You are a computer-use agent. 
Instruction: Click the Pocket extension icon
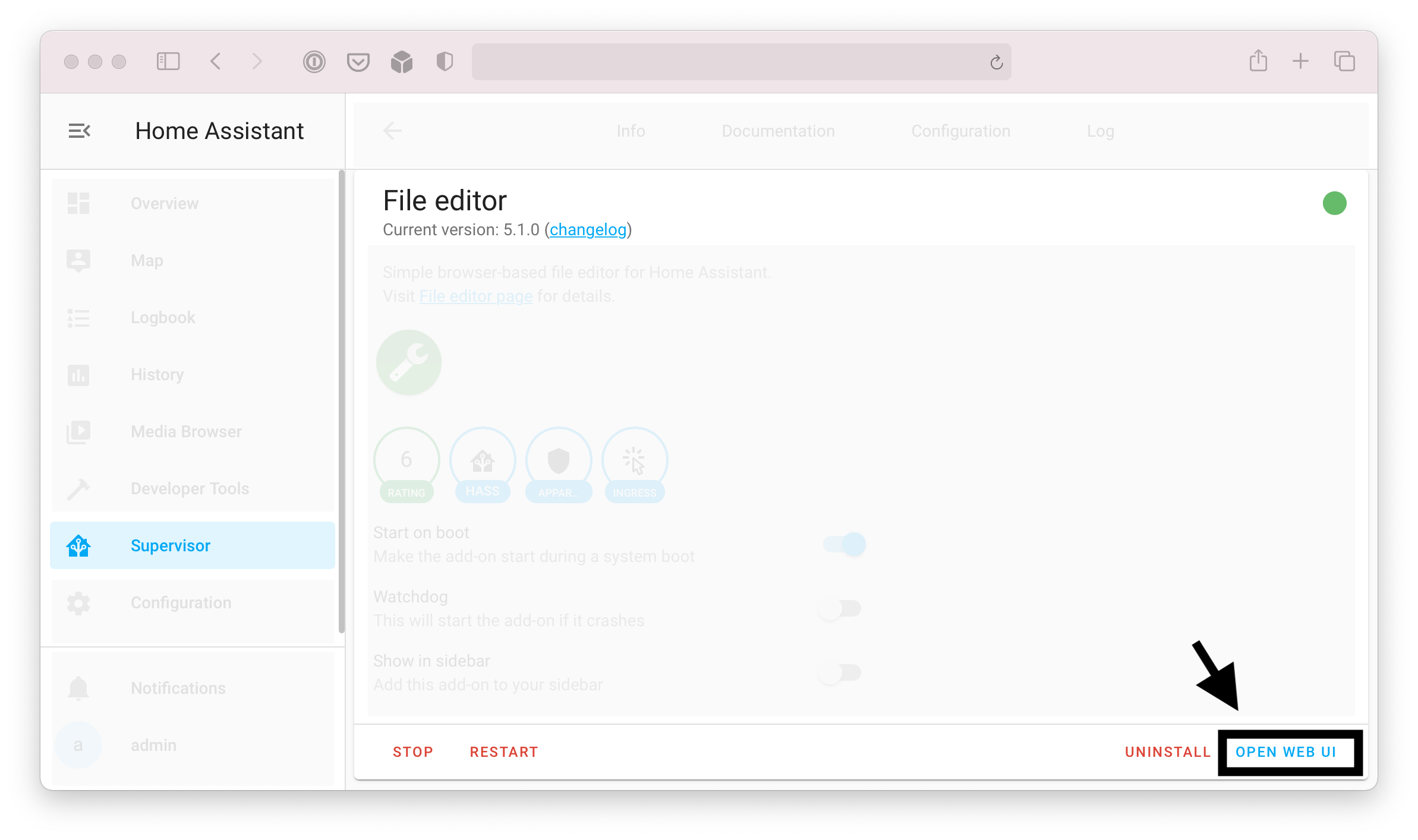(358, 62)
